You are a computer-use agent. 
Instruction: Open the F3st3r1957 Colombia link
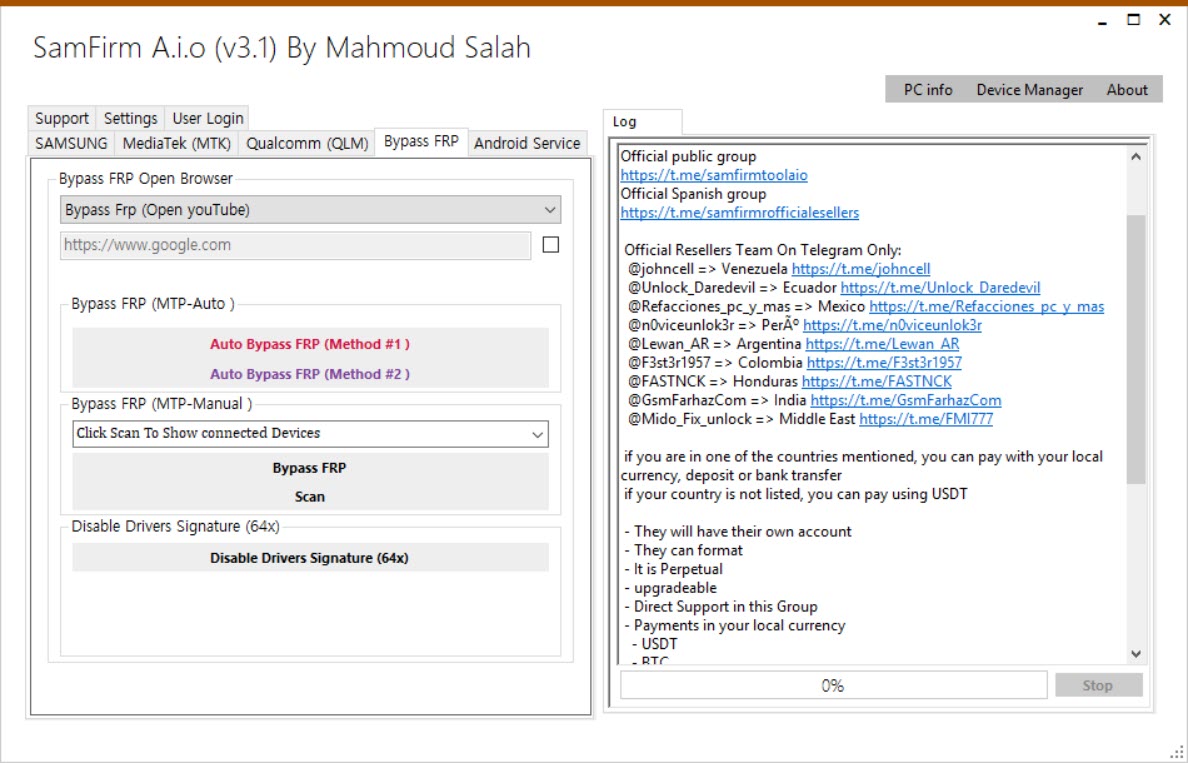[884, 363]
